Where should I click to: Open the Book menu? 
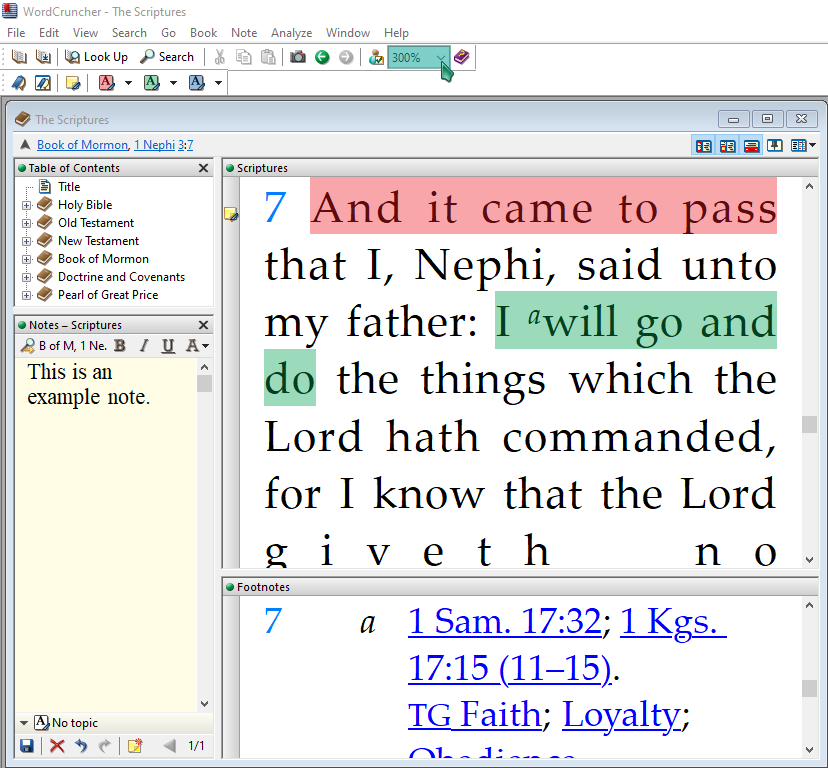pos(203,33)
